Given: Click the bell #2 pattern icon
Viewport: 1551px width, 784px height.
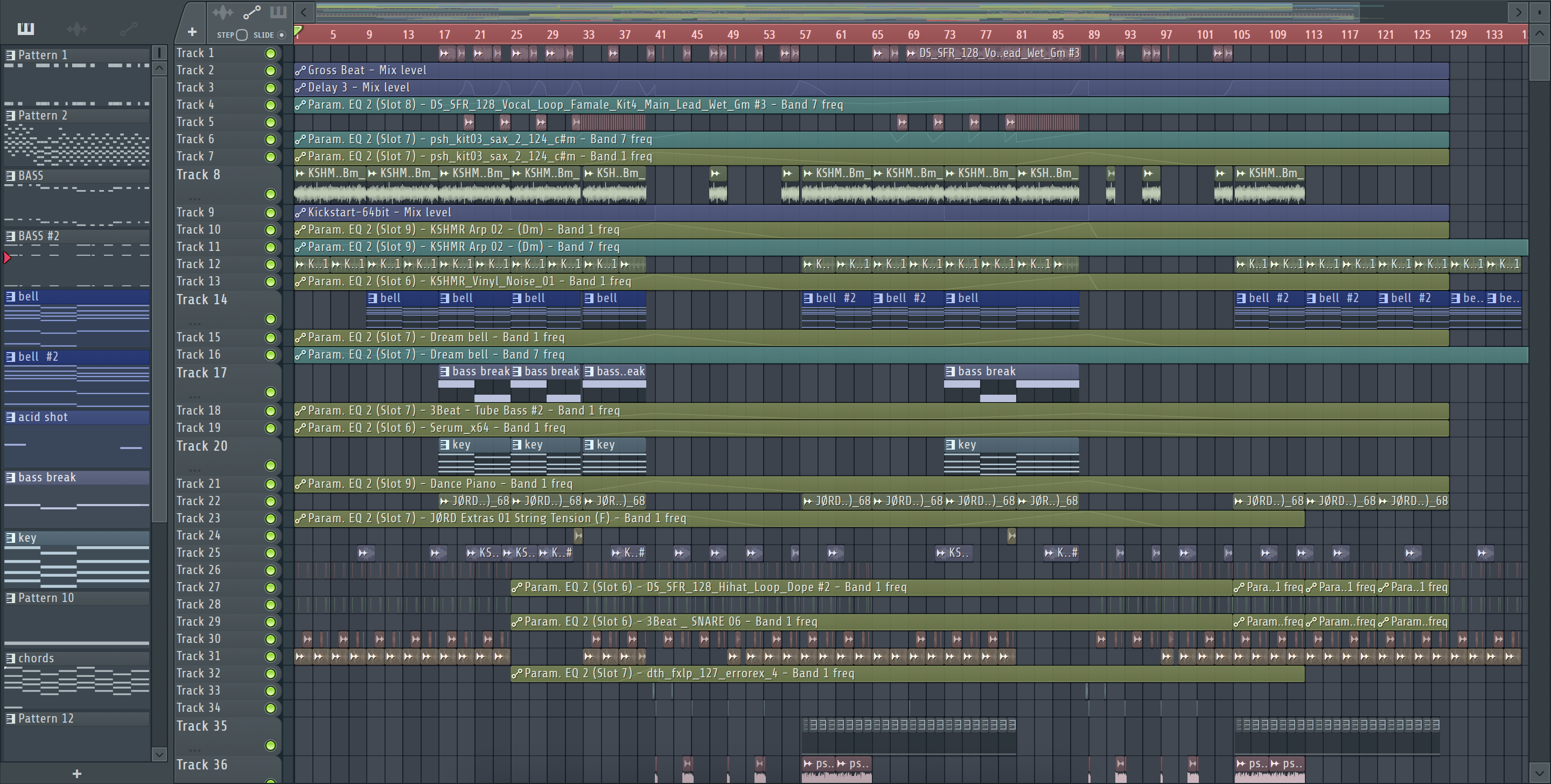Looking at the screenshot, I should pos(10,356).
